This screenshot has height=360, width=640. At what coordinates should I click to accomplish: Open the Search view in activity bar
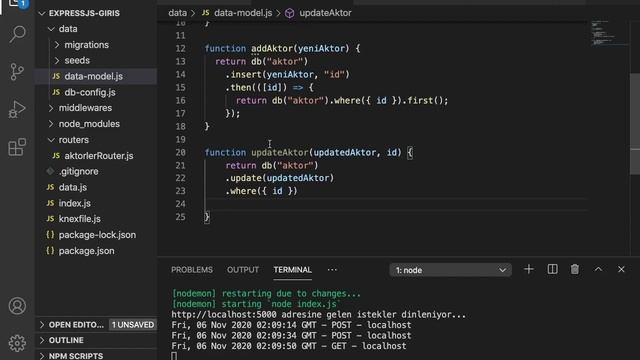17,34
